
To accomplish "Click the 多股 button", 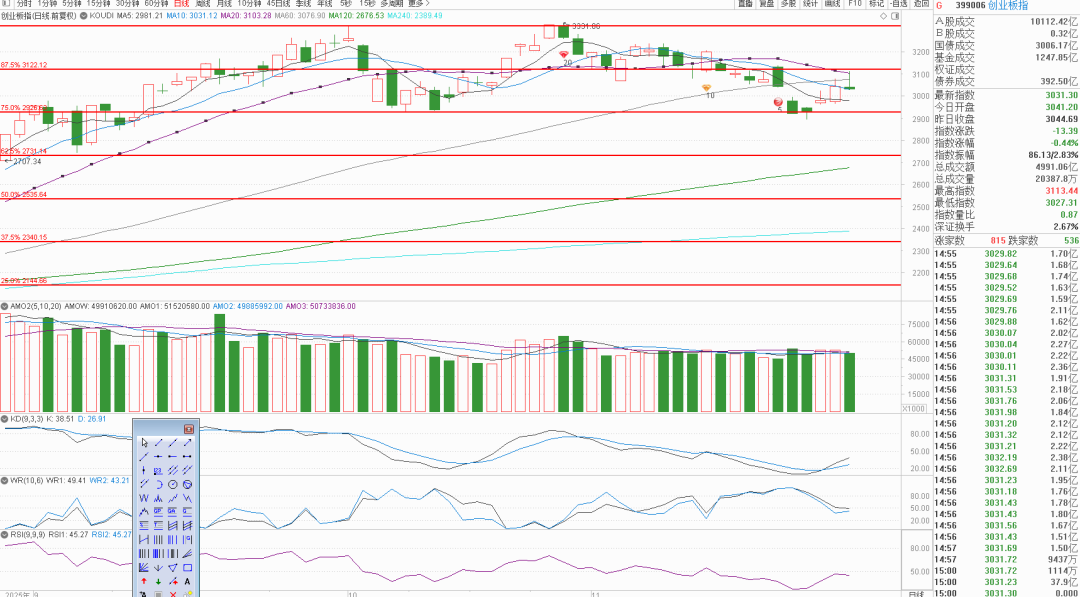I will pos(789,3).
